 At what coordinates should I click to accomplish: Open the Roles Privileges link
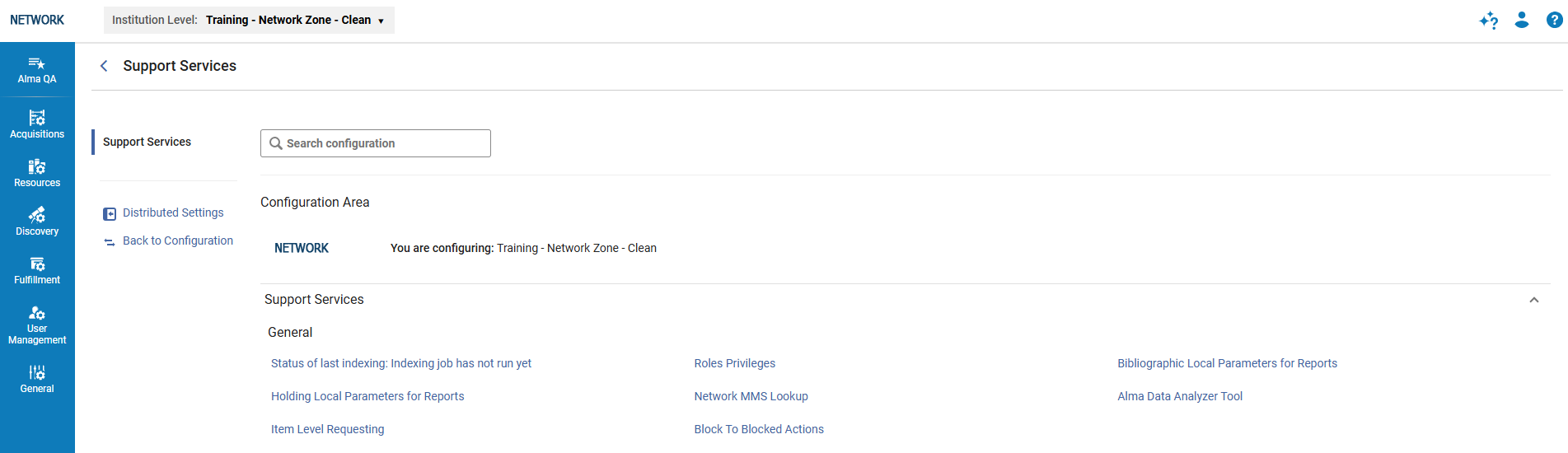(x=734, y=363)
